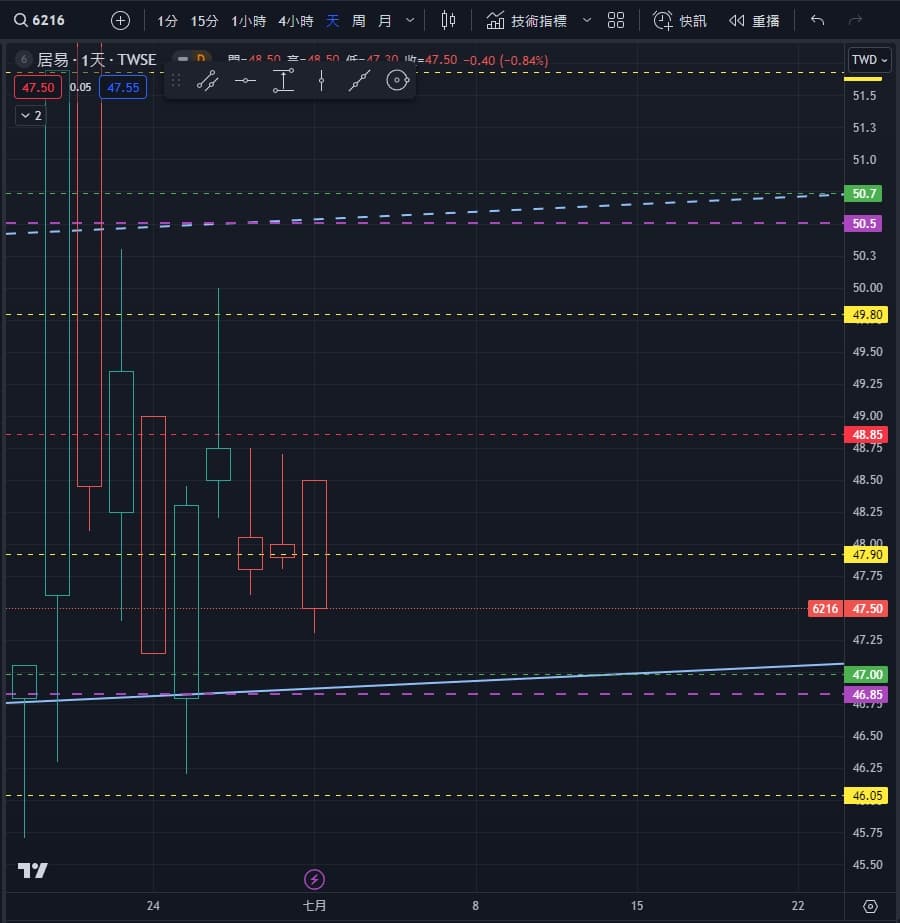The height and width of the screenshot is (923, 900).
Task: Open the 技術指標 indicators button
Action: coord(527,21)
